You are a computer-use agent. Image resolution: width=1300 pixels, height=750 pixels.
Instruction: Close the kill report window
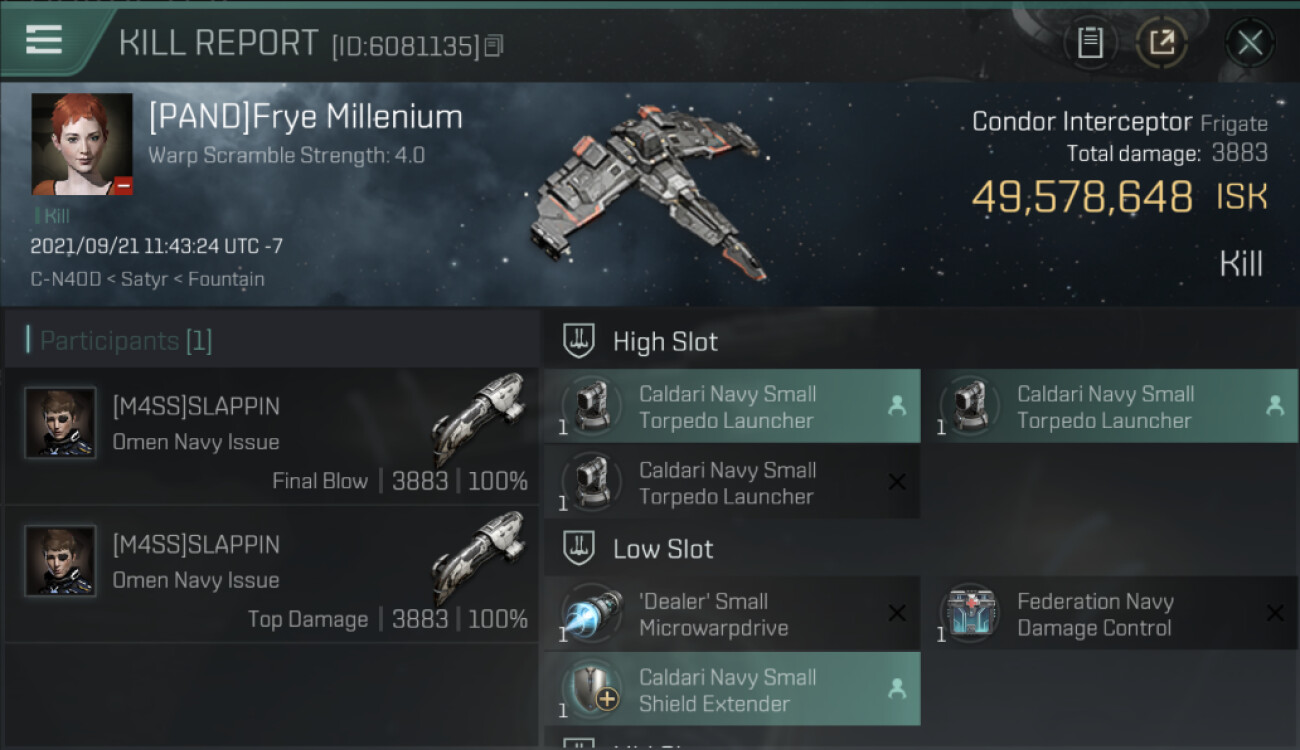1250,42
